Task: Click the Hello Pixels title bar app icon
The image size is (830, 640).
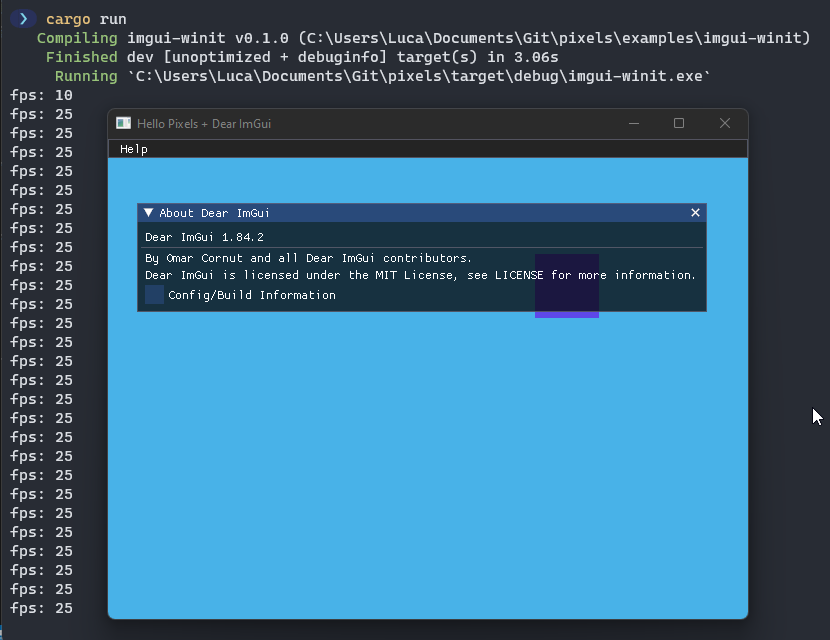Action: pyautogui.click(x=122, y=122)
